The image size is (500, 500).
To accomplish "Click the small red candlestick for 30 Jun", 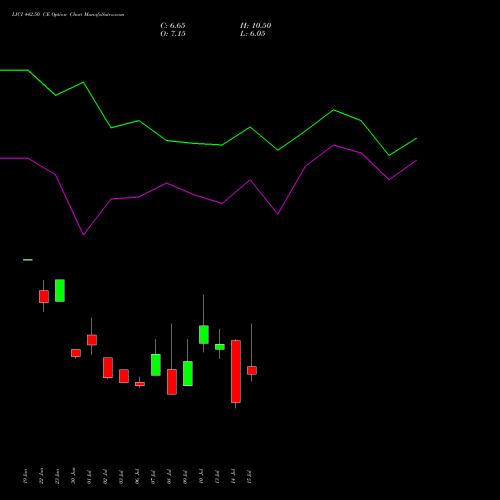I will click(x=76, y=353).
